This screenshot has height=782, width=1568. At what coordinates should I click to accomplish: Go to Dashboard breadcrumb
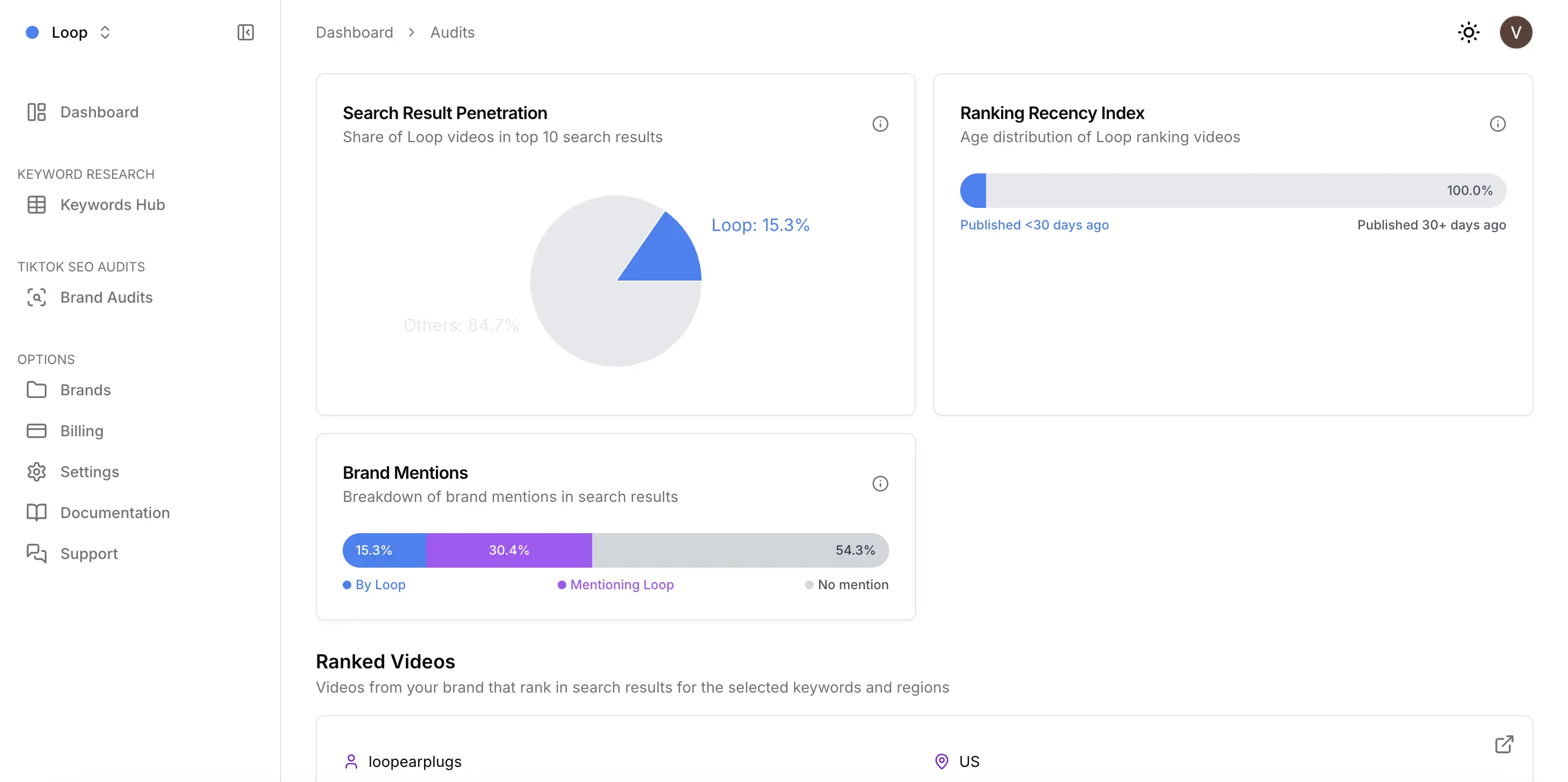click(354, 32)
